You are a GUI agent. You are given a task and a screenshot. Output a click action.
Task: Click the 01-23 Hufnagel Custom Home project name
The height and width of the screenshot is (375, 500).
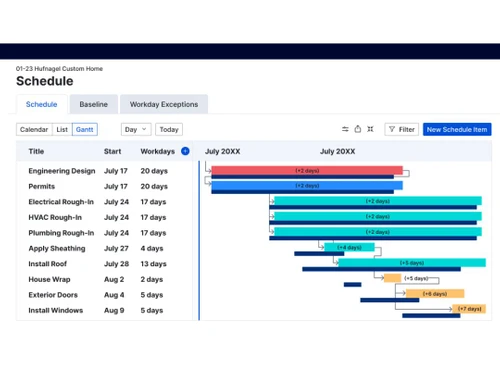(x=59, y=69)
